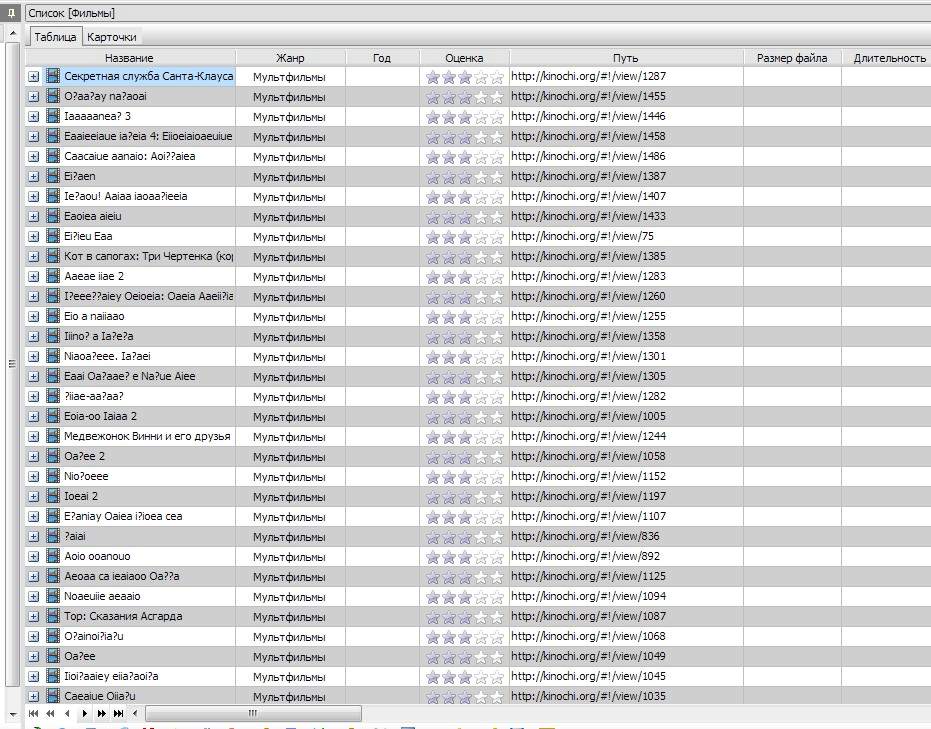Select title 'Eaai Oa?aae? e Na?ue Aiee'
Image resolution: width=931 pixels, height=729 pixels.
(129, 376)
